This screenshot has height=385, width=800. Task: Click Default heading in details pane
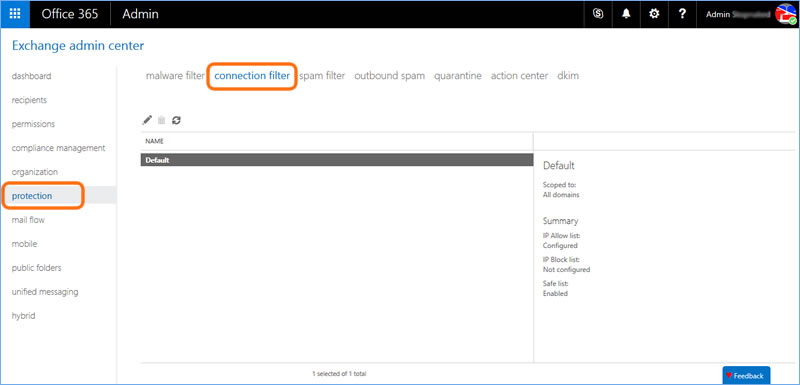pyautogui.click(x=559, y=166)
